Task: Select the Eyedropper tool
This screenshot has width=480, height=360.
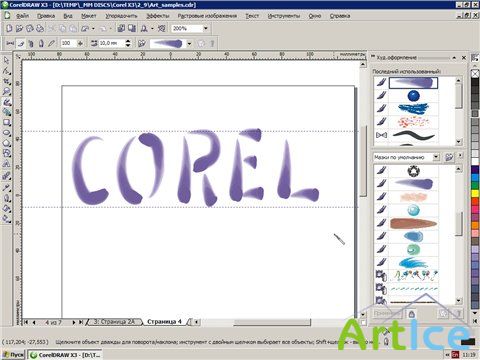Action: tap(7, 187)
